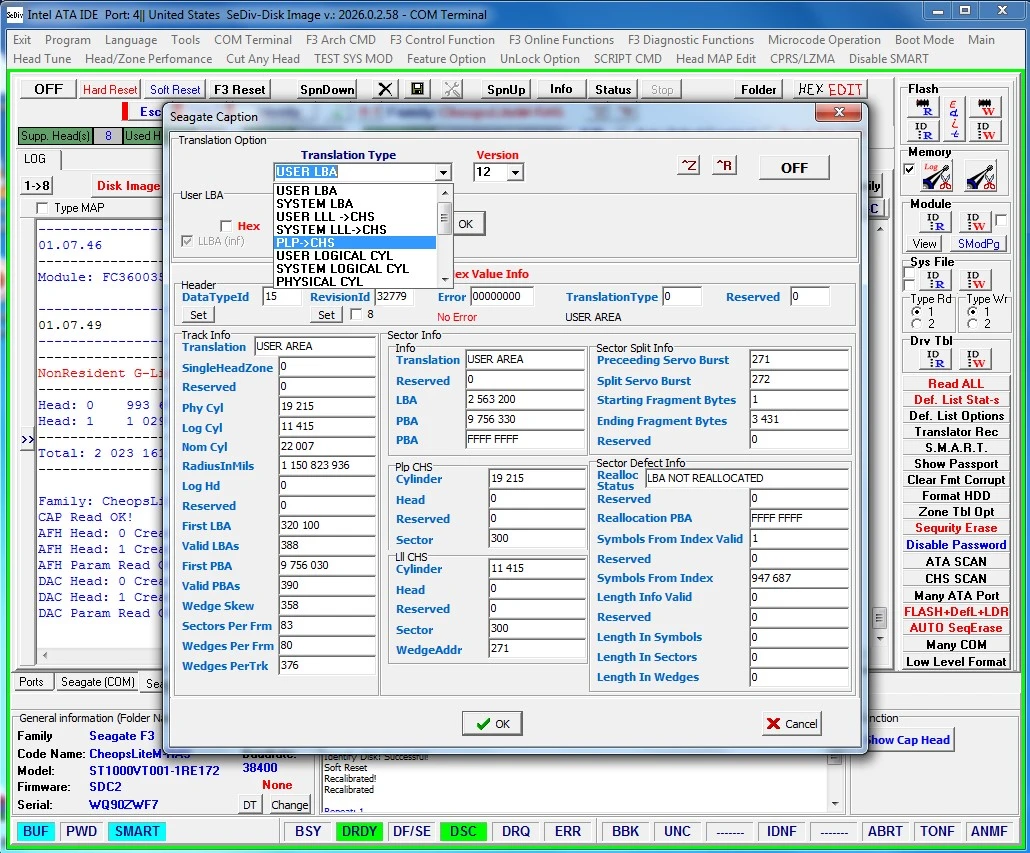Click the floppy disk save icon
The height and width of the screenshot is (853, 1030).
(x=417, y=89)
